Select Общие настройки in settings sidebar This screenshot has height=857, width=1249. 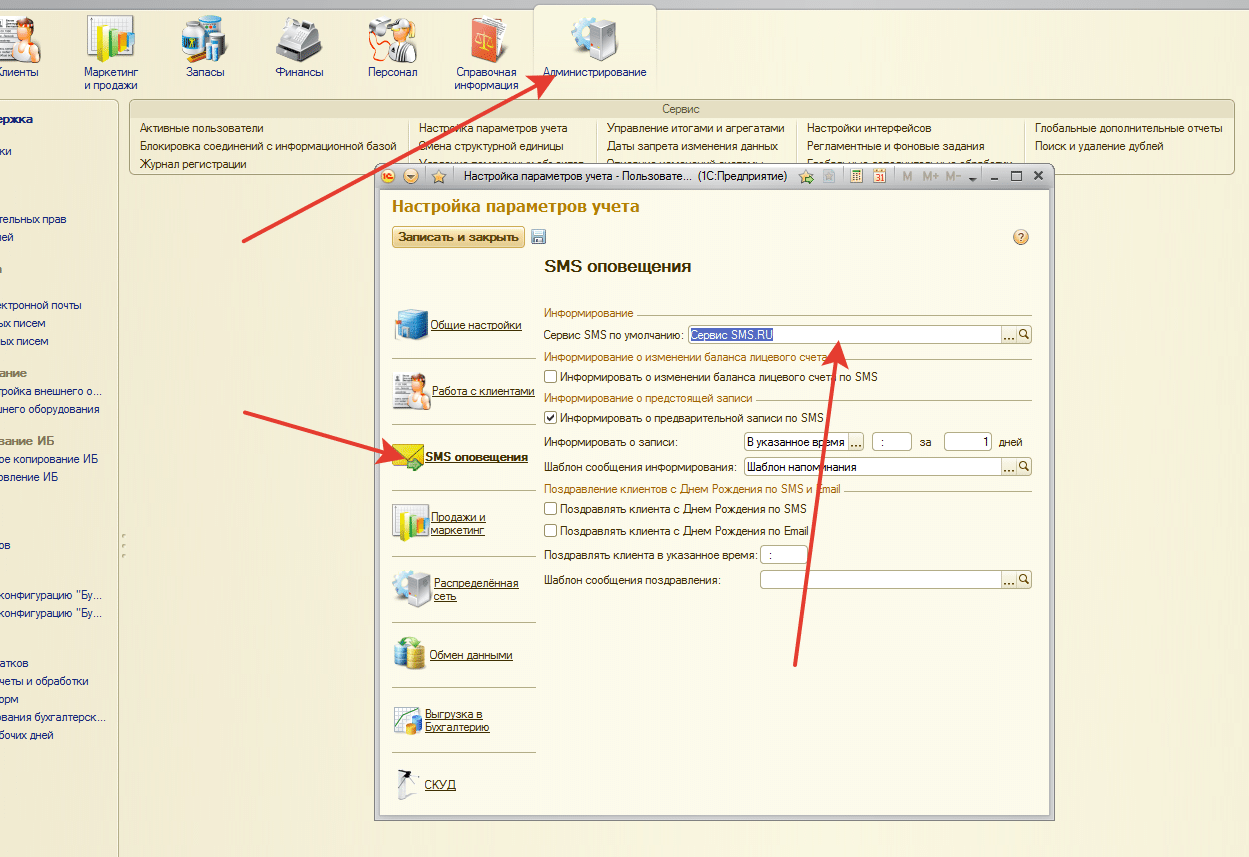(x=475, y=325)
